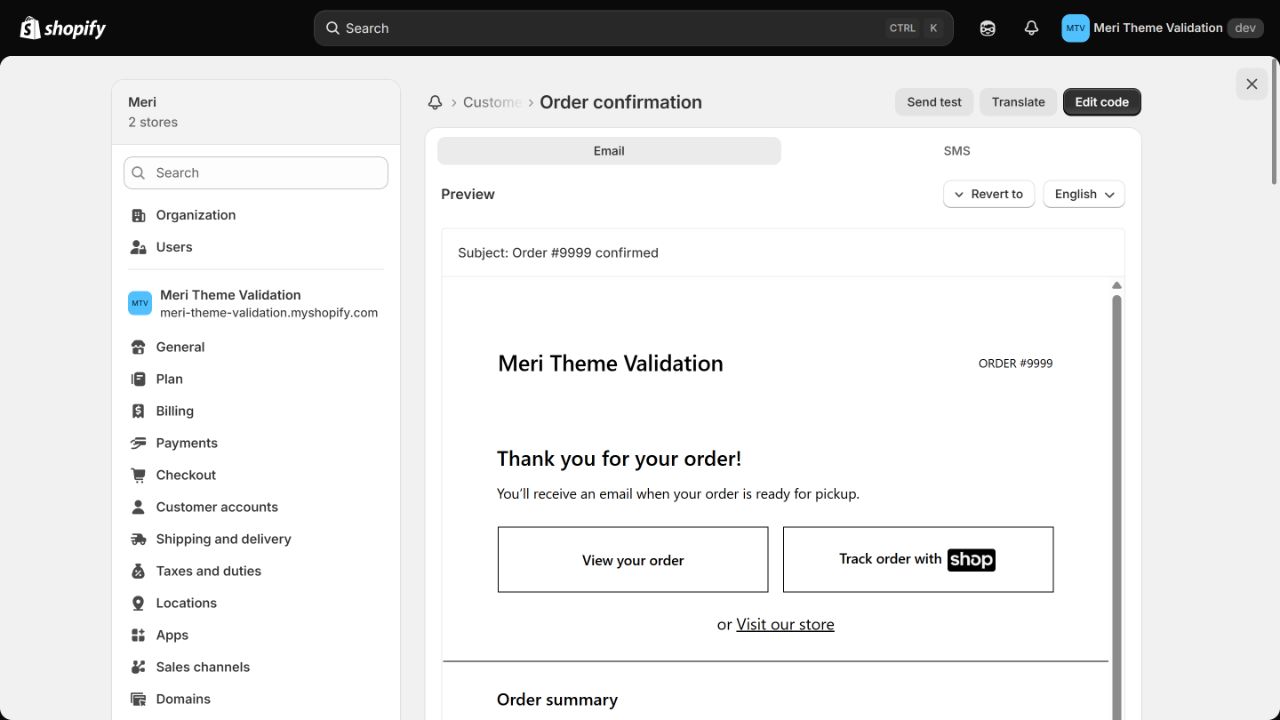Click the page scrollbar at window edge

click(1274, 122)
